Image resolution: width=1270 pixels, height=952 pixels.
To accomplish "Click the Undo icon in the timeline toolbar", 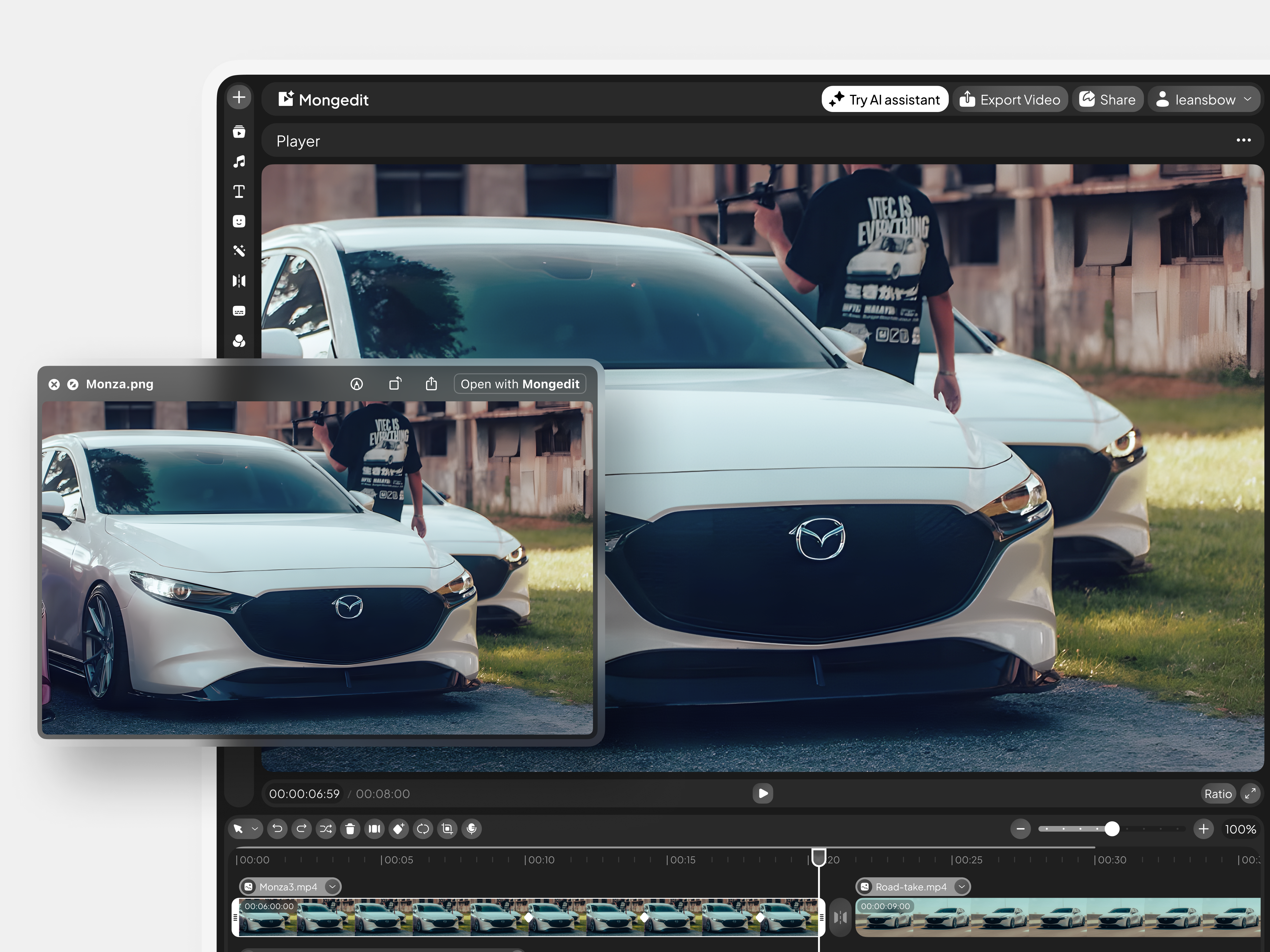I will [277, 829].
